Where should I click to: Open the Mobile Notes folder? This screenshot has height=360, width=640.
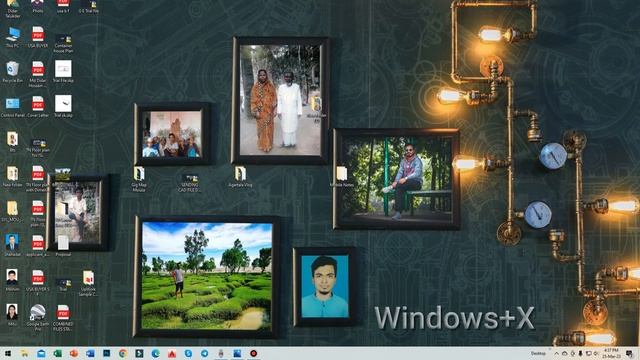pyautogui.click(x=342, y=177)
